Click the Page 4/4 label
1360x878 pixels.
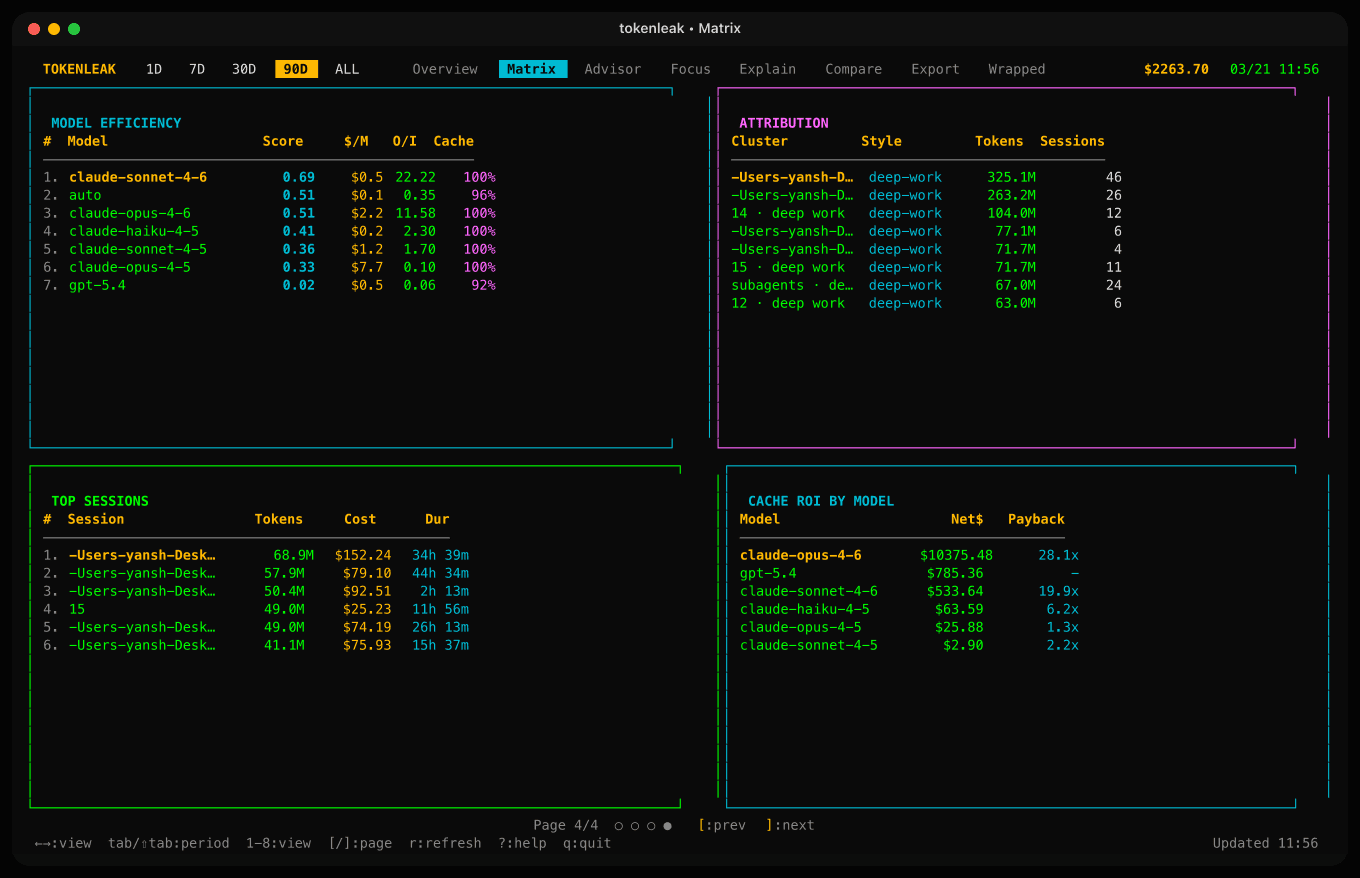(x=566, y=825)
